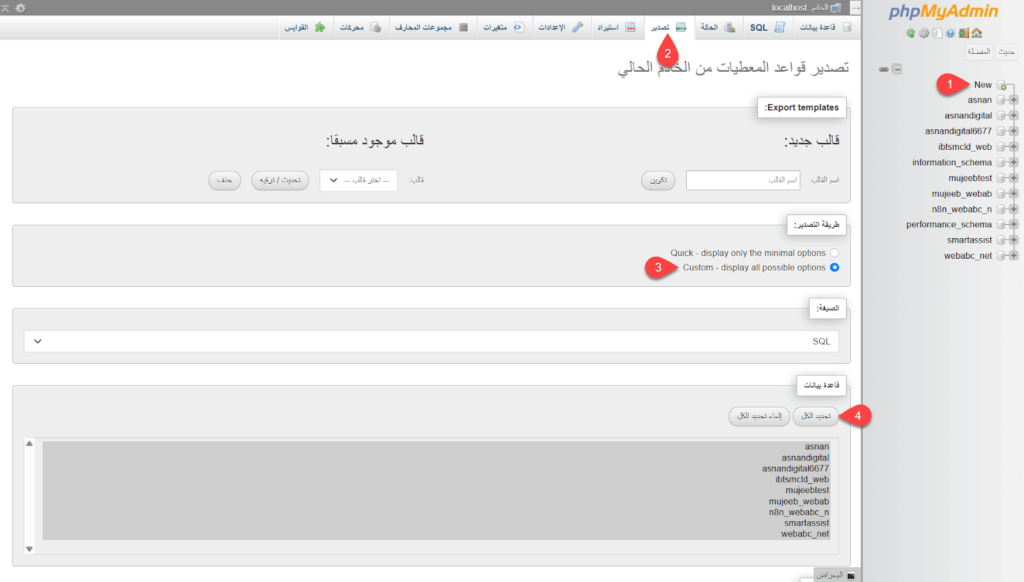The height and width of the screenshot is (582, 1024).
Task: Click the تكوين create template button
Action: (658, 180)
